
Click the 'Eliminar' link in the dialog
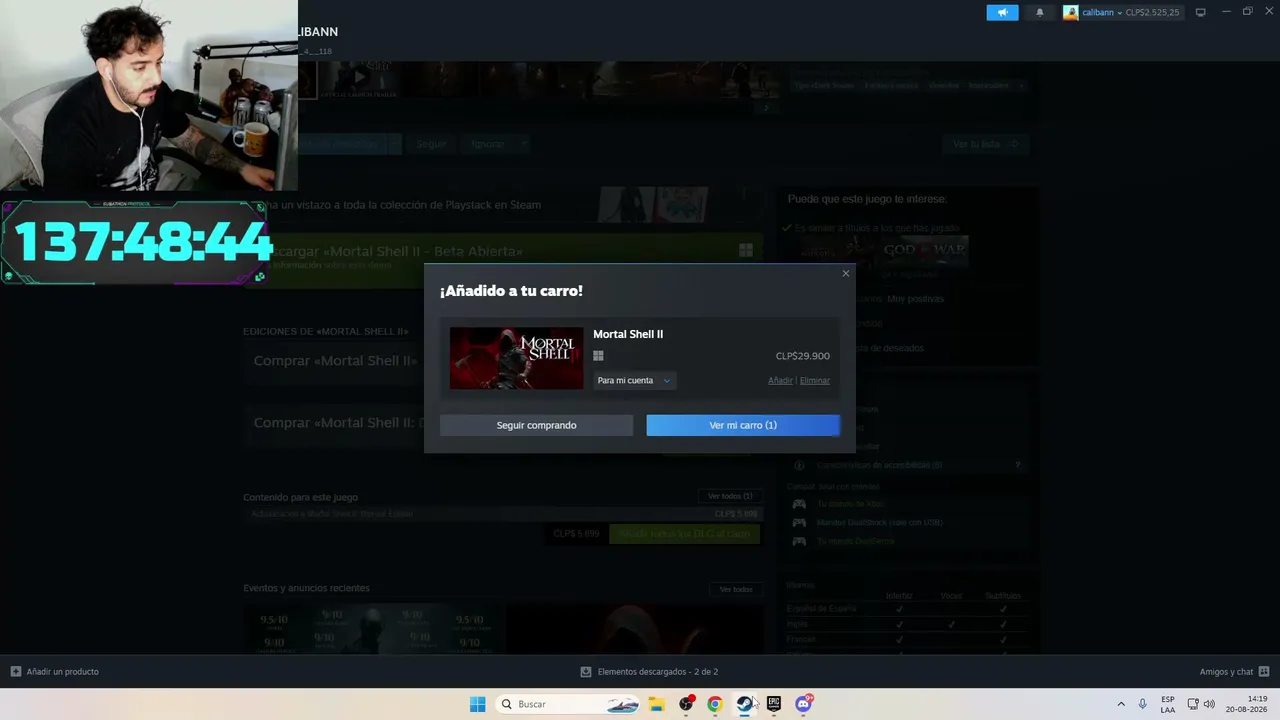pyautogui.click(x=815, y=380)
